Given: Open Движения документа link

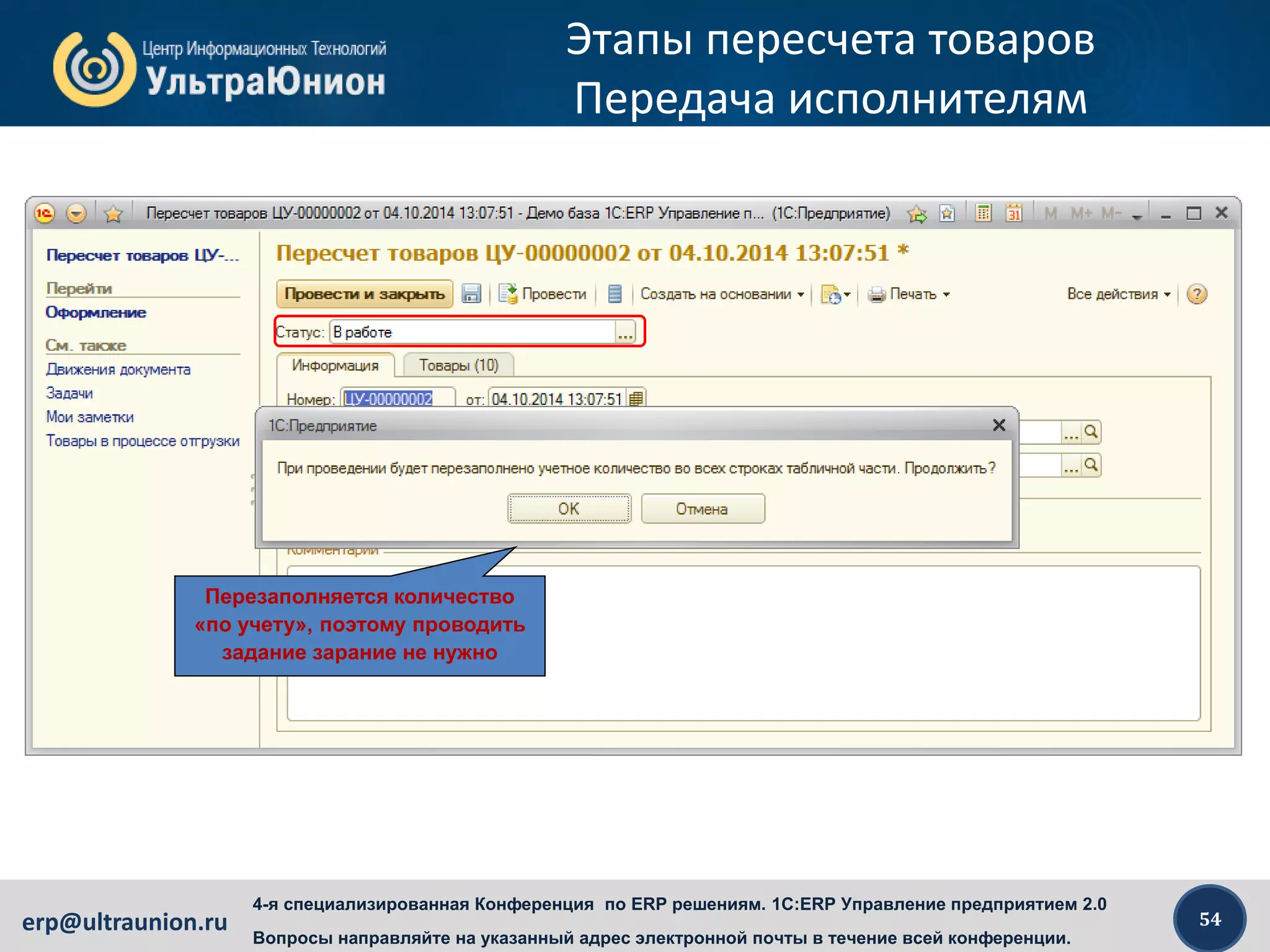Looking at the screenshot, I should (x=118, y=369).
